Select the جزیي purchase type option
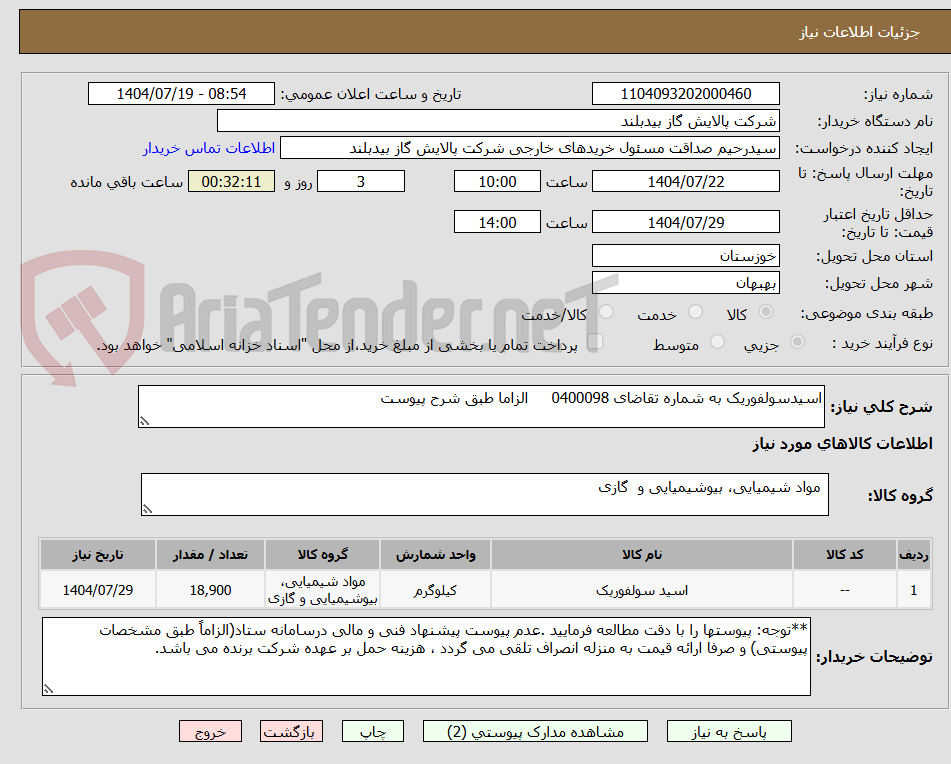The width and height of the screenshot is (951, 764). pyautogui.click(x=797, y=340)
